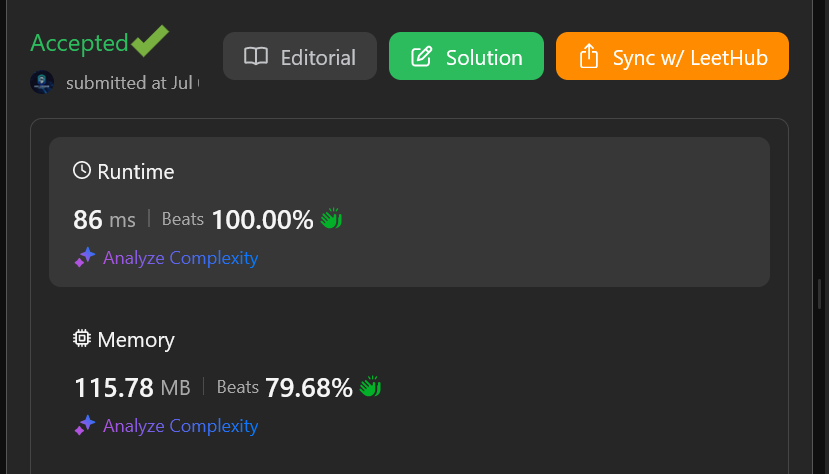Click the green Accepted checkmark icon
Screen dimensions: 829x474
(x=150, y=41)
